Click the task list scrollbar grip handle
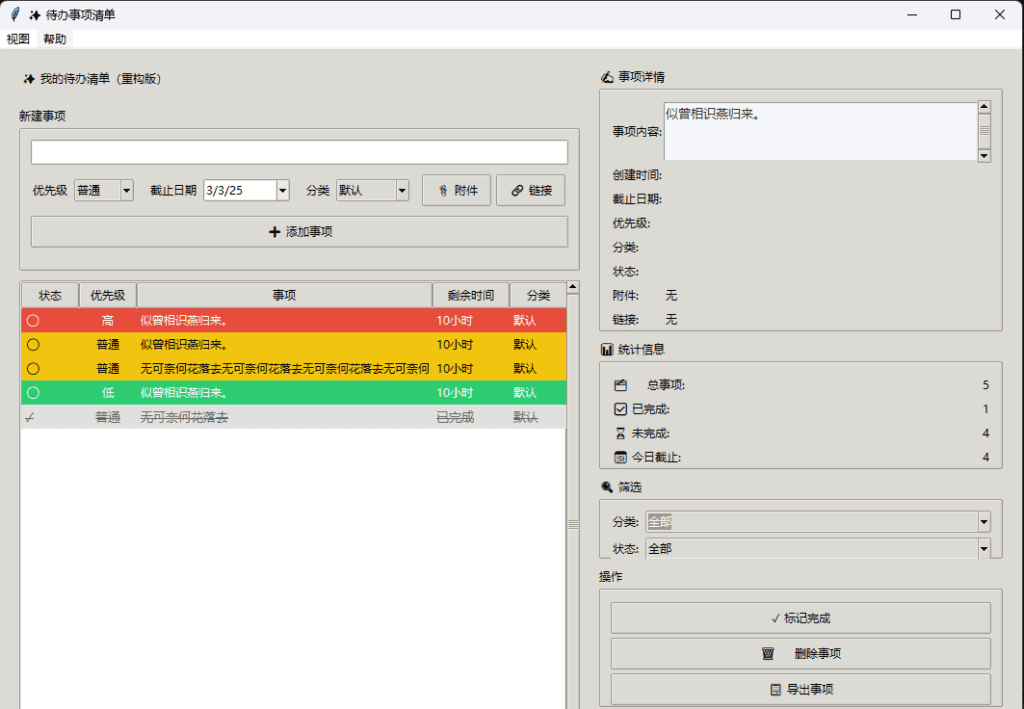1024x709 pixels. pyautogui.click(x=573, y=524)
